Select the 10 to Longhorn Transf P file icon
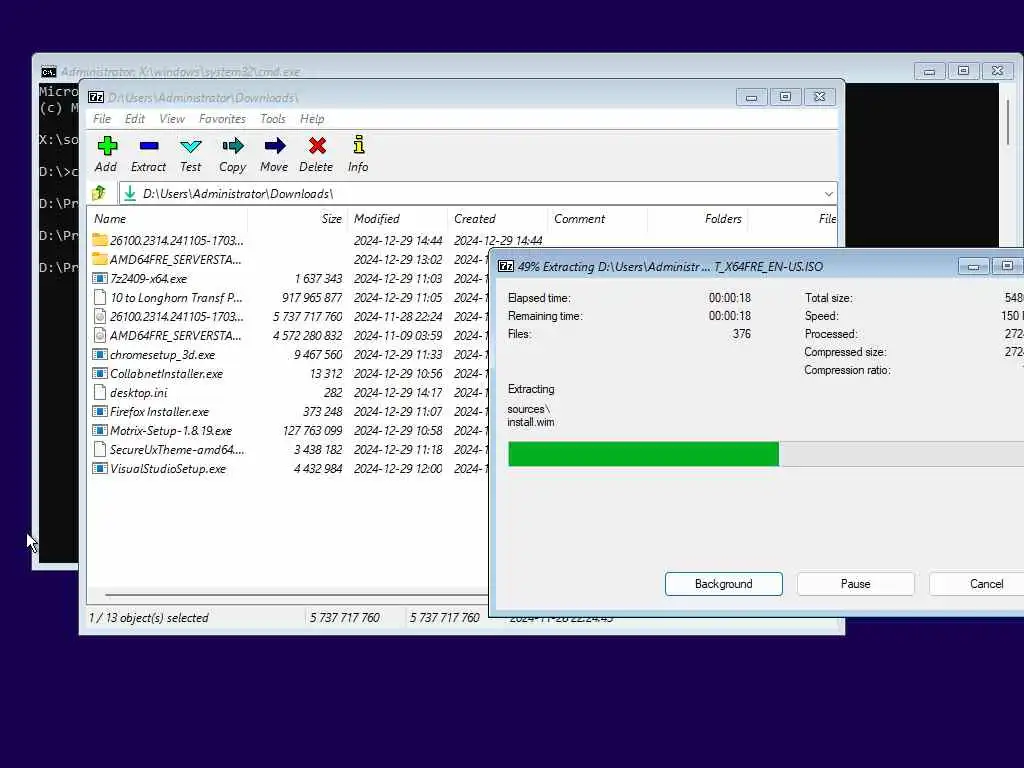The width and height of the screenshot is (1024, 768). coord(99,297)
